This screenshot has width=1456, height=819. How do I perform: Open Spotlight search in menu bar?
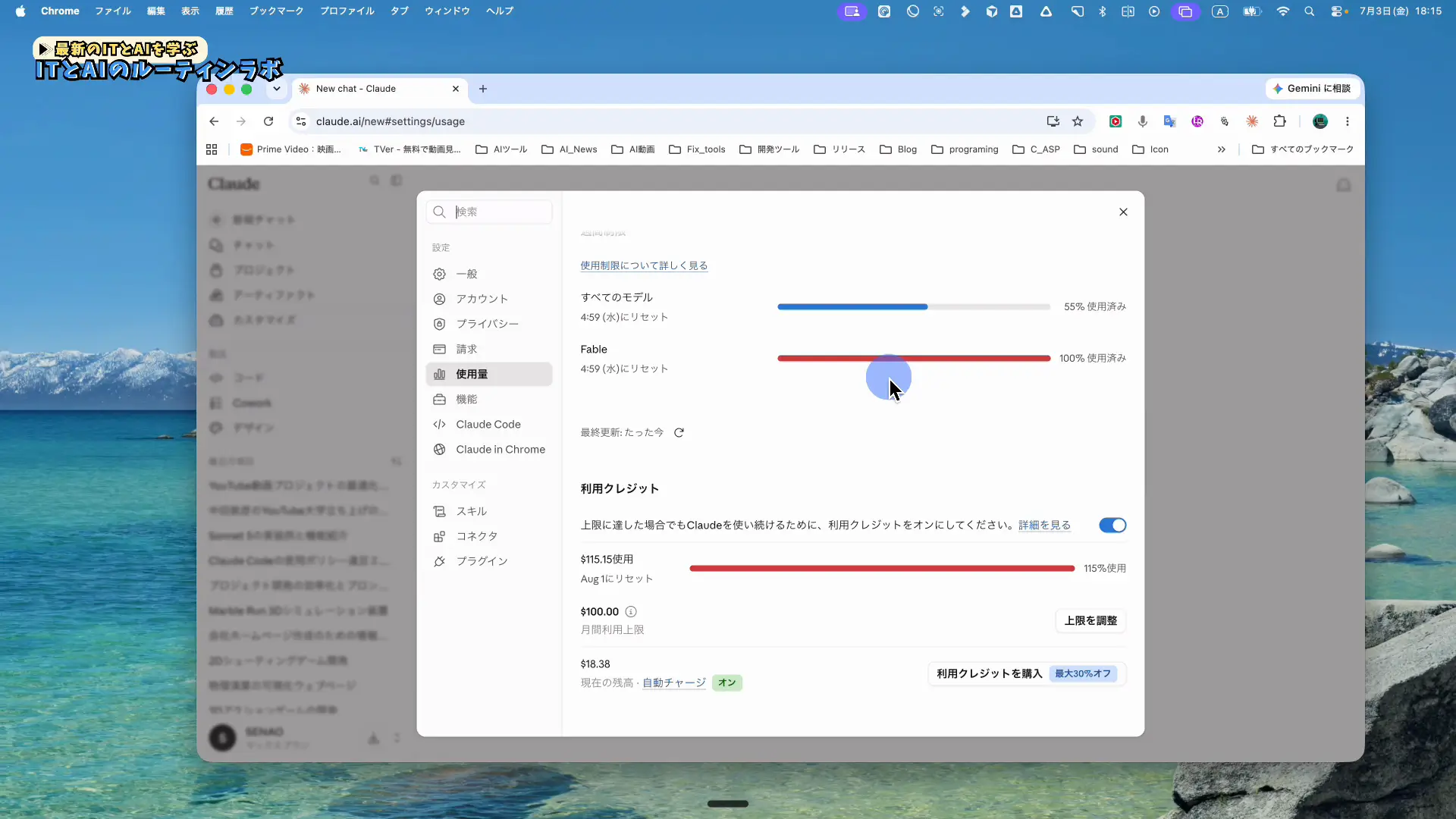point(1309,11)
